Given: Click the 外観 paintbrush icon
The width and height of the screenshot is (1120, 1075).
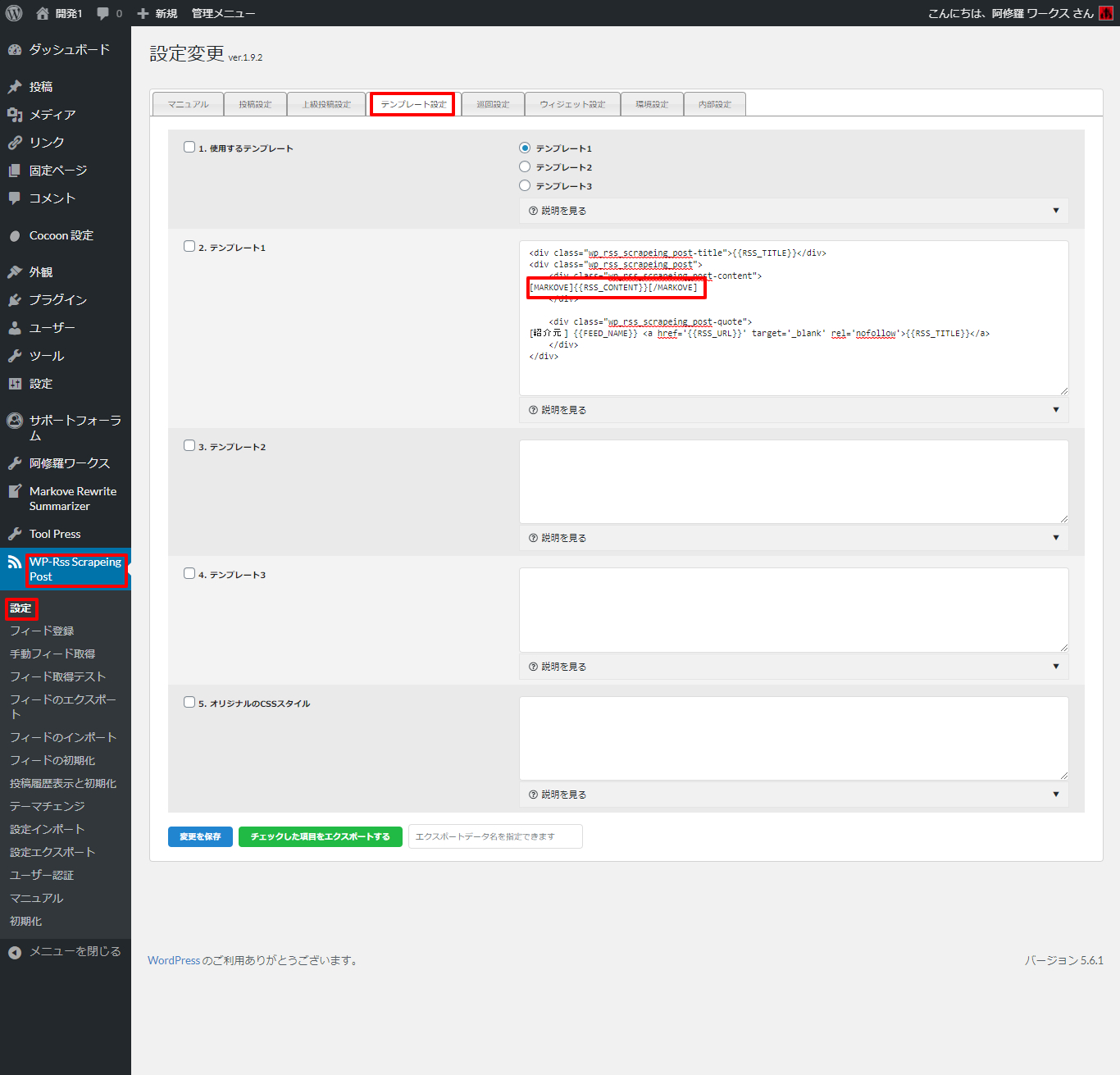Looking at the screenshot, I should [x=15, y=272].
